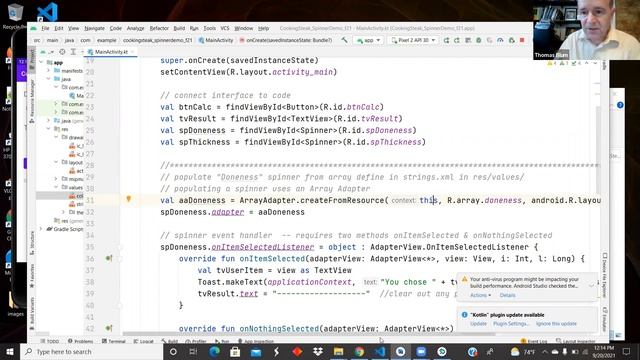Image resolution: width=640 pixels, height=360 pixels.
Task: Click the override gutter icon on line 42
Action: (109, 328)
